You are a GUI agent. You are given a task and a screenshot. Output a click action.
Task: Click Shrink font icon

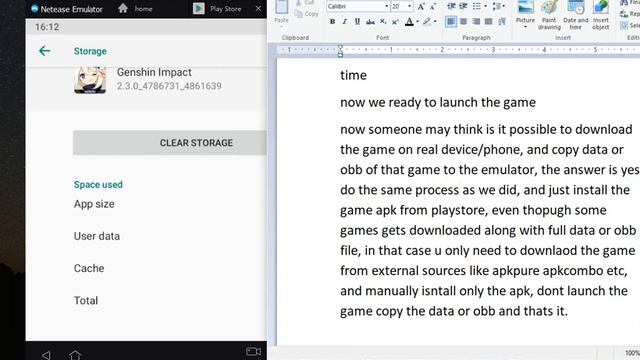[x=432, y=6]
